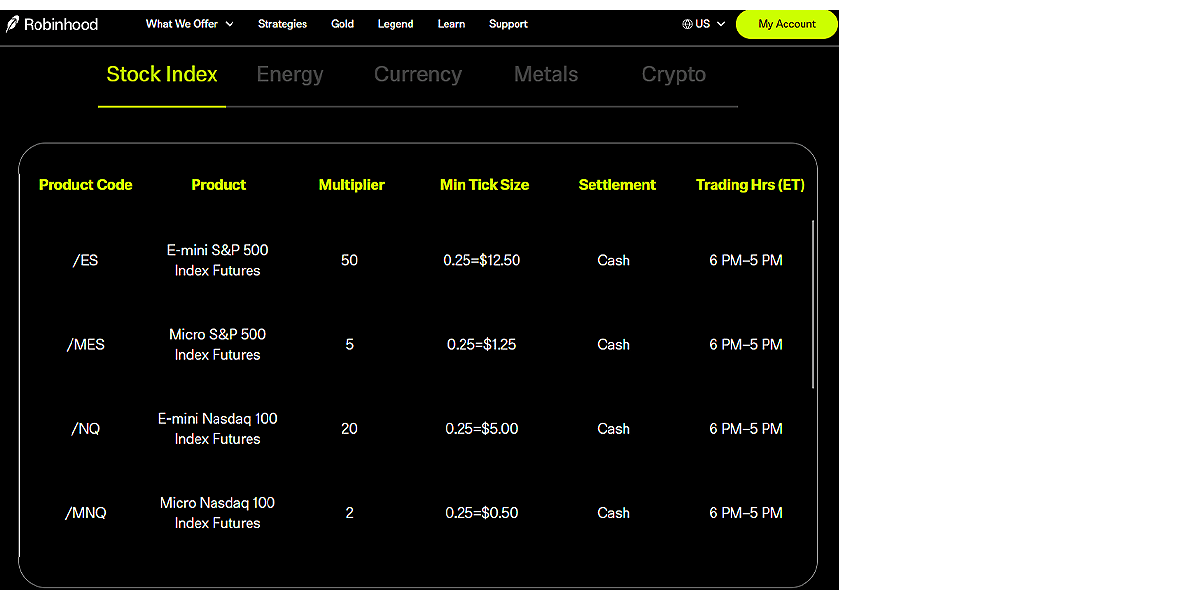Screen dimensions: 1200x600
Task: Click the Cash settlement in /MNQ row
Action: click(614, 513)
